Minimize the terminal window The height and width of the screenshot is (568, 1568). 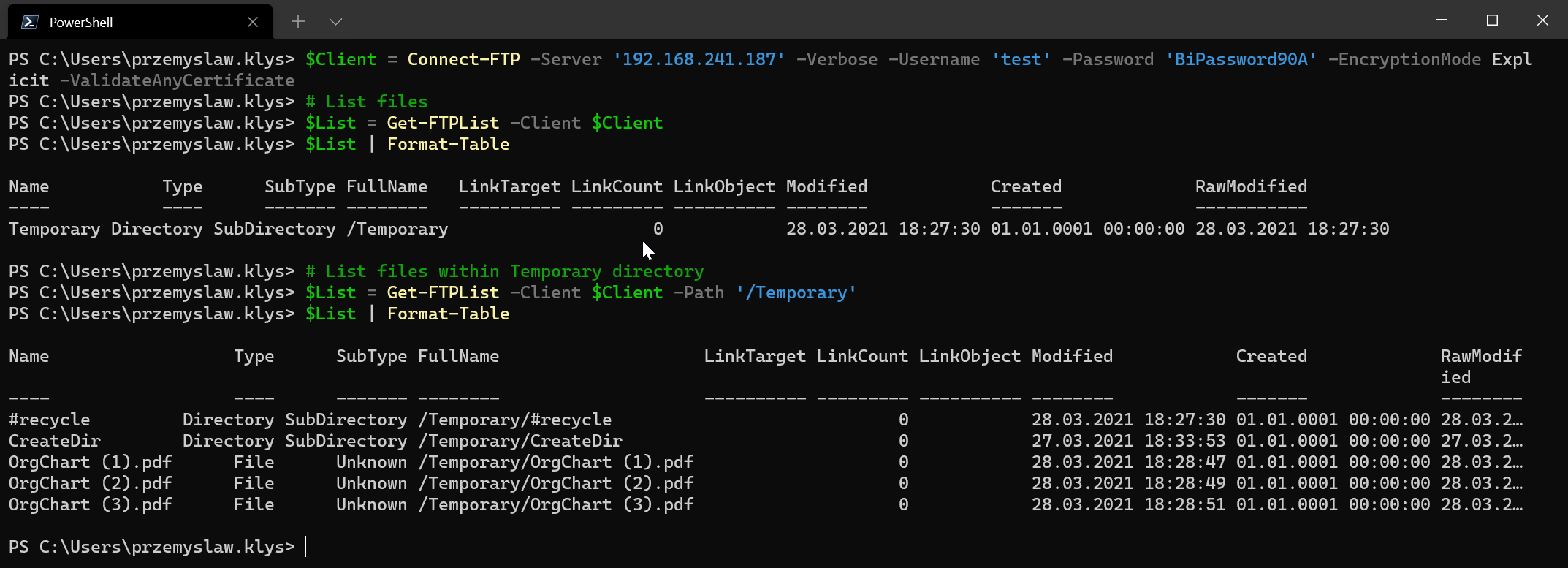tap(1441, 20)
